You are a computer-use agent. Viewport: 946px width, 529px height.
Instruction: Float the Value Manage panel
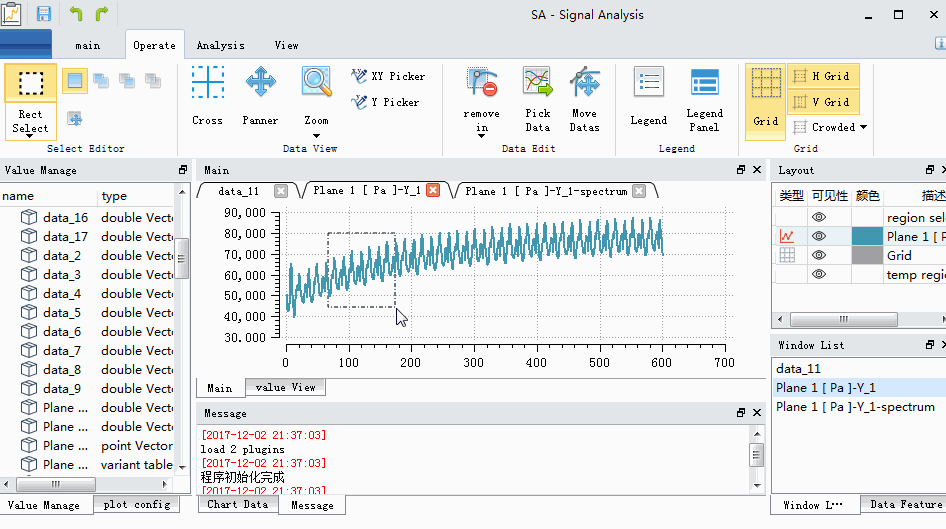coord(183,170)
